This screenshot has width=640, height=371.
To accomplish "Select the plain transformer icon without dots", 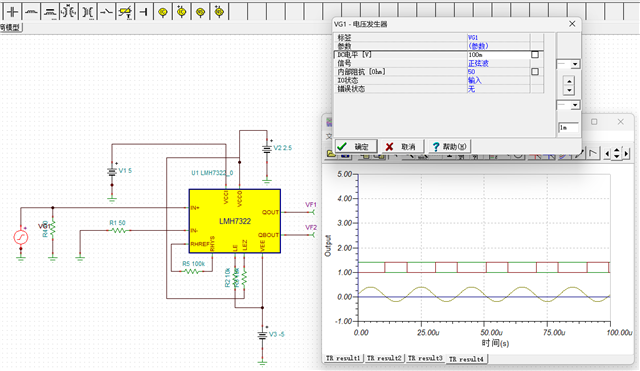I will point(87,12).
